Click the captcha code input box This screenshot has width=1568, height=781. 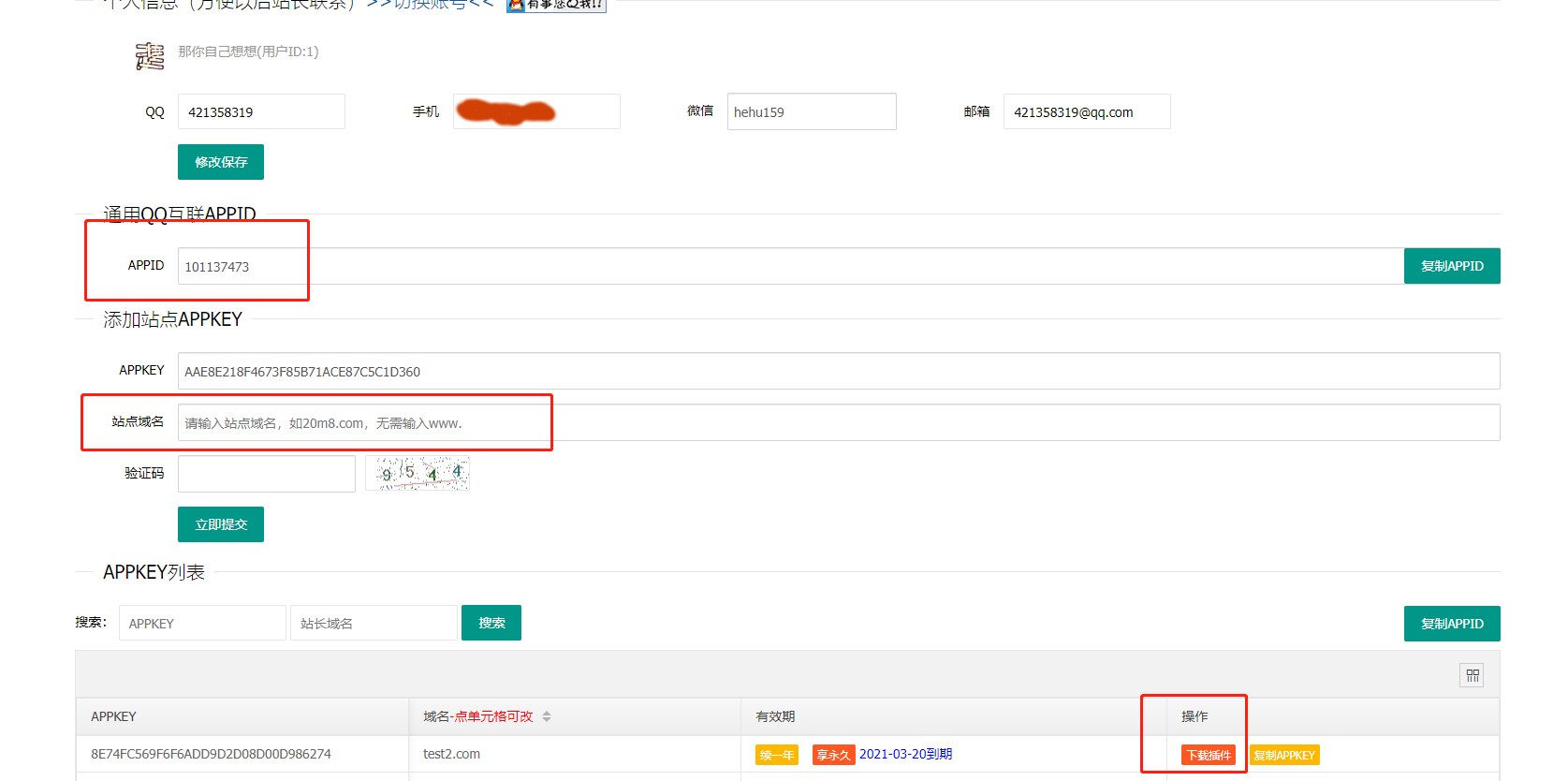click(x=267, y=474)
